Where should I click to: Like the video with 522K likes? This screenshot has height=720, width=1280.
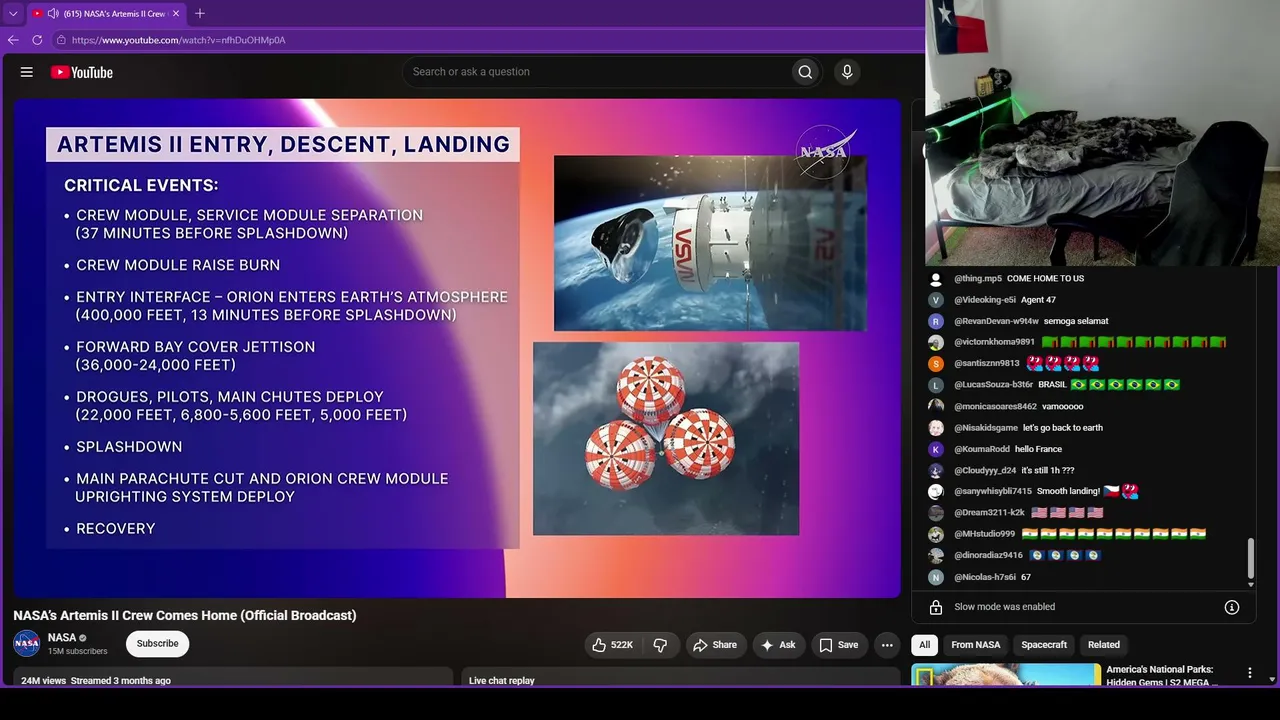pyautogui.click(x=613, y=645)
